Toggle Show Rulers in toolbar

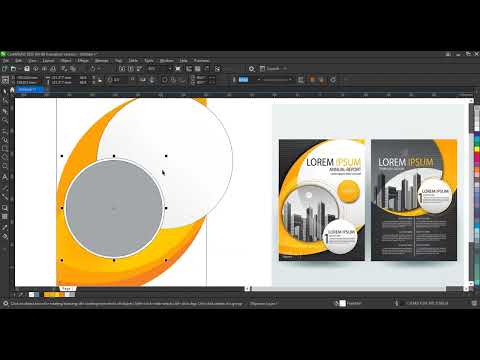click(189, 69)
